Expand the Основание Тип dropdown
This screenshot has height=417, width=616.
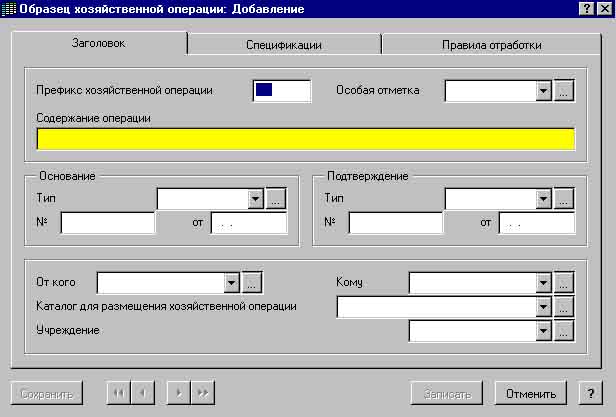point(256,198)
